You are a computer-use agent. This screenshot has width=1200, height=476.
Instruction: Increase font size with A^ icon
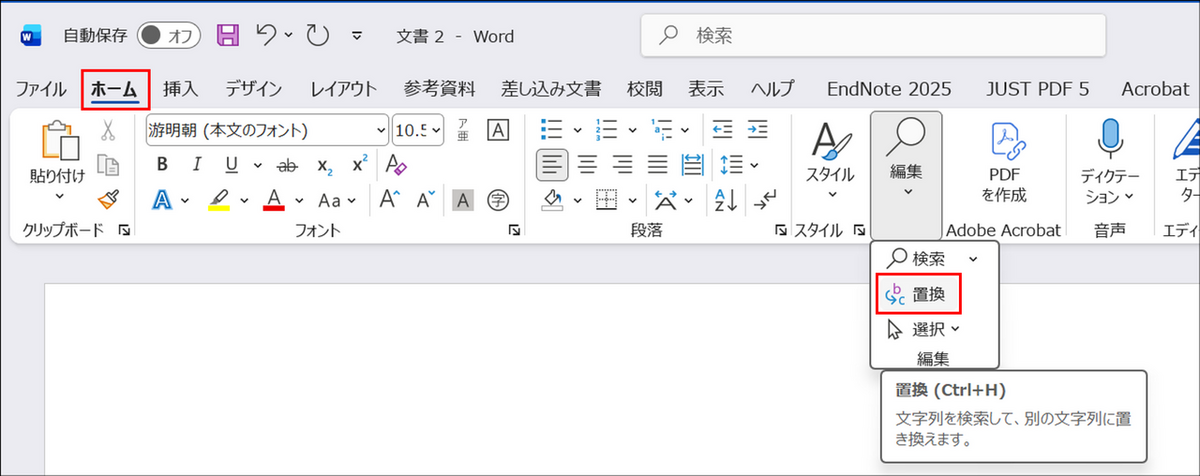(x=391, y=200)
